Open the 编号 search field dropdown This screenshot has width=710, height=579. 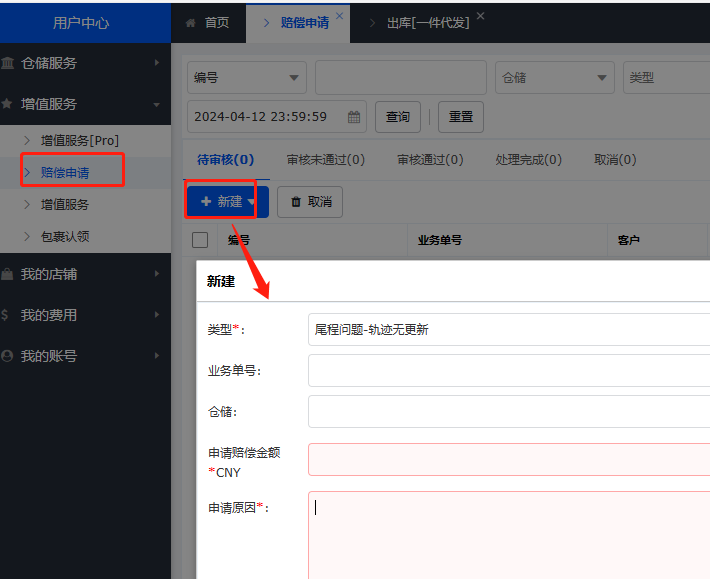point(247,77)
